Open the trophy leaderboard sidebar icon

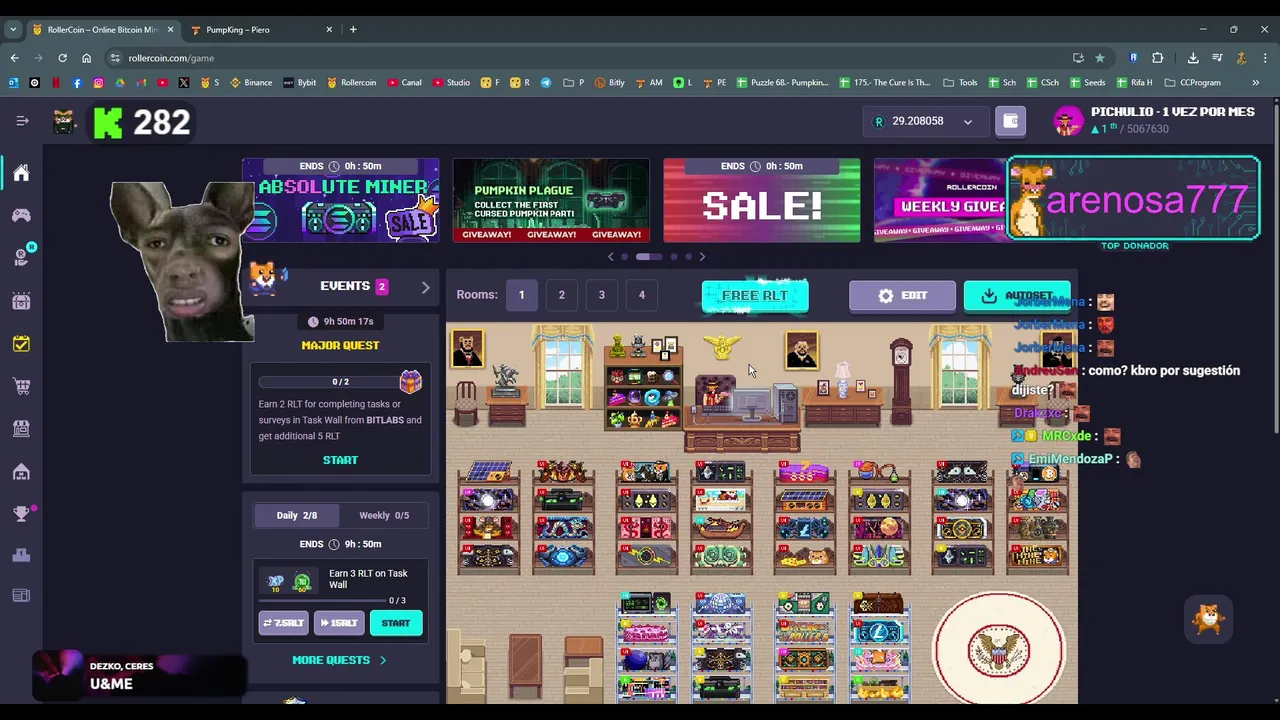pos(21,514)
